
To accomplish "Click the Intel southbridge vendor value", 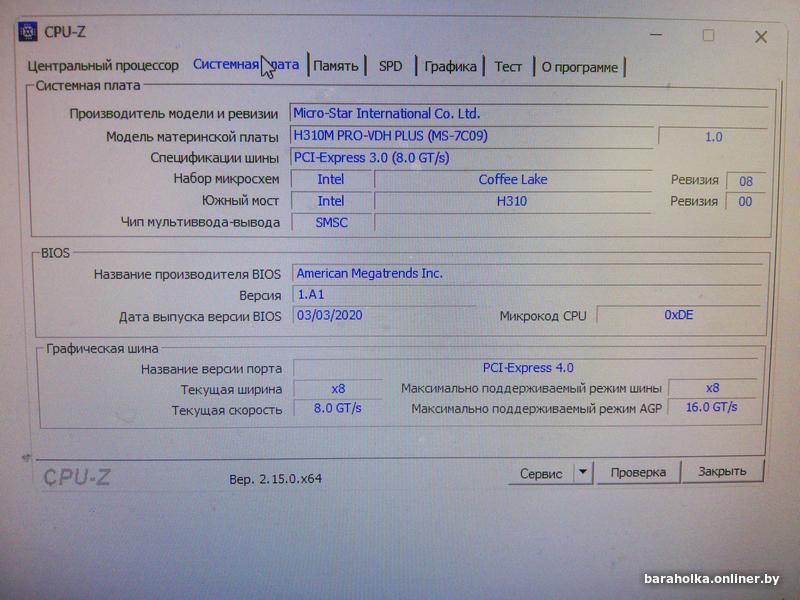I will tap(331, 201).
